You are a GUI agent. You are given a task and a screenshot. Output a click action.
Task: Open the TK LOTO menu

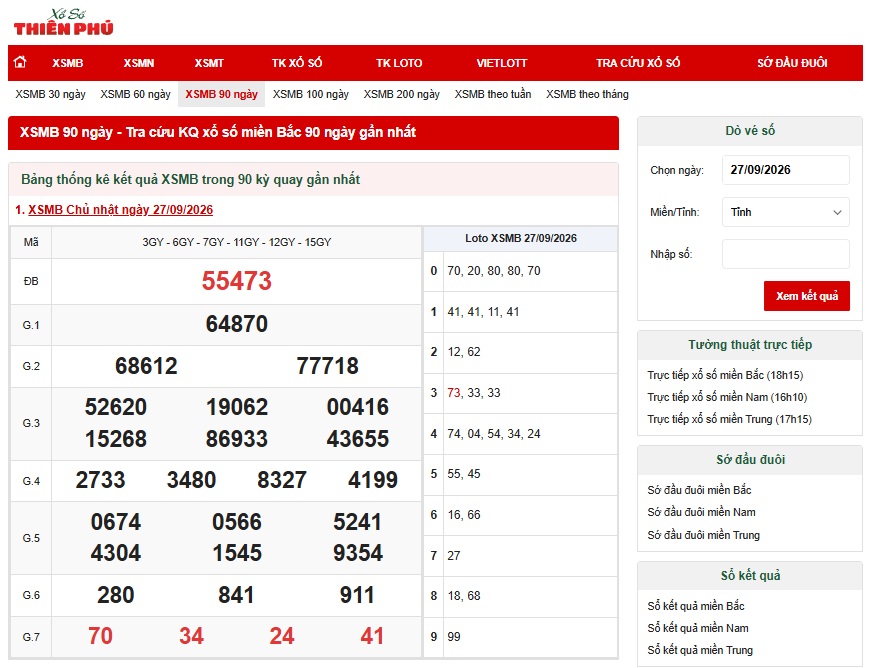pos(399,63)
